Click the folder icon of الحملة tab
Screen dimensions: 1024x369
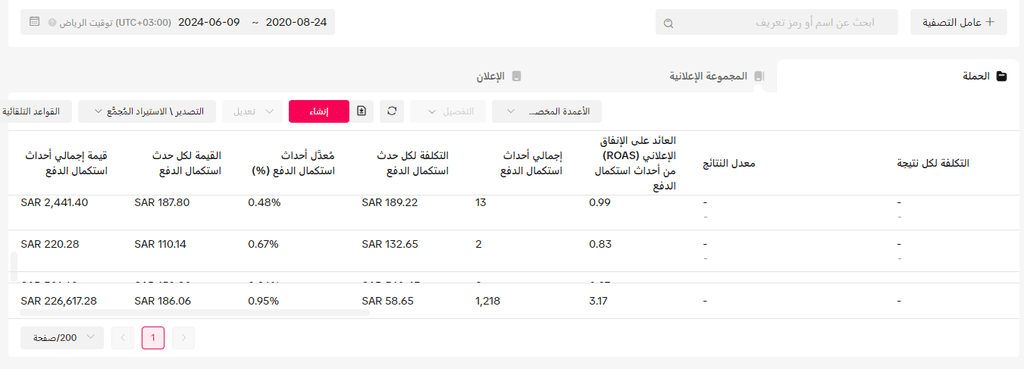(x=1002, y=76)
